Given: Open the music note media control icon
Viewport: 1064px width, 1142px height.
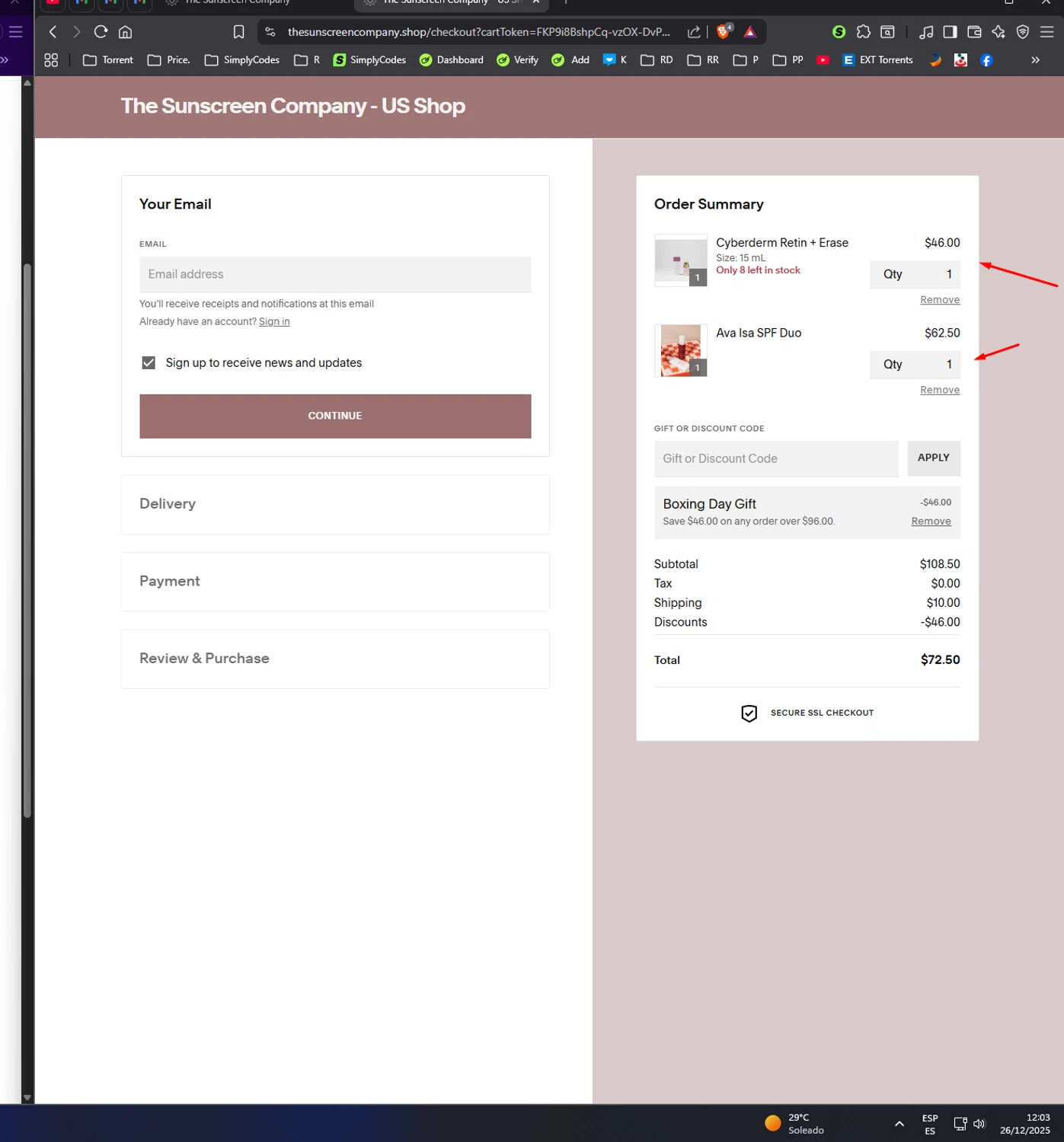Looking at the screenshot, I should pyautogui.click(x=926, y=32).
